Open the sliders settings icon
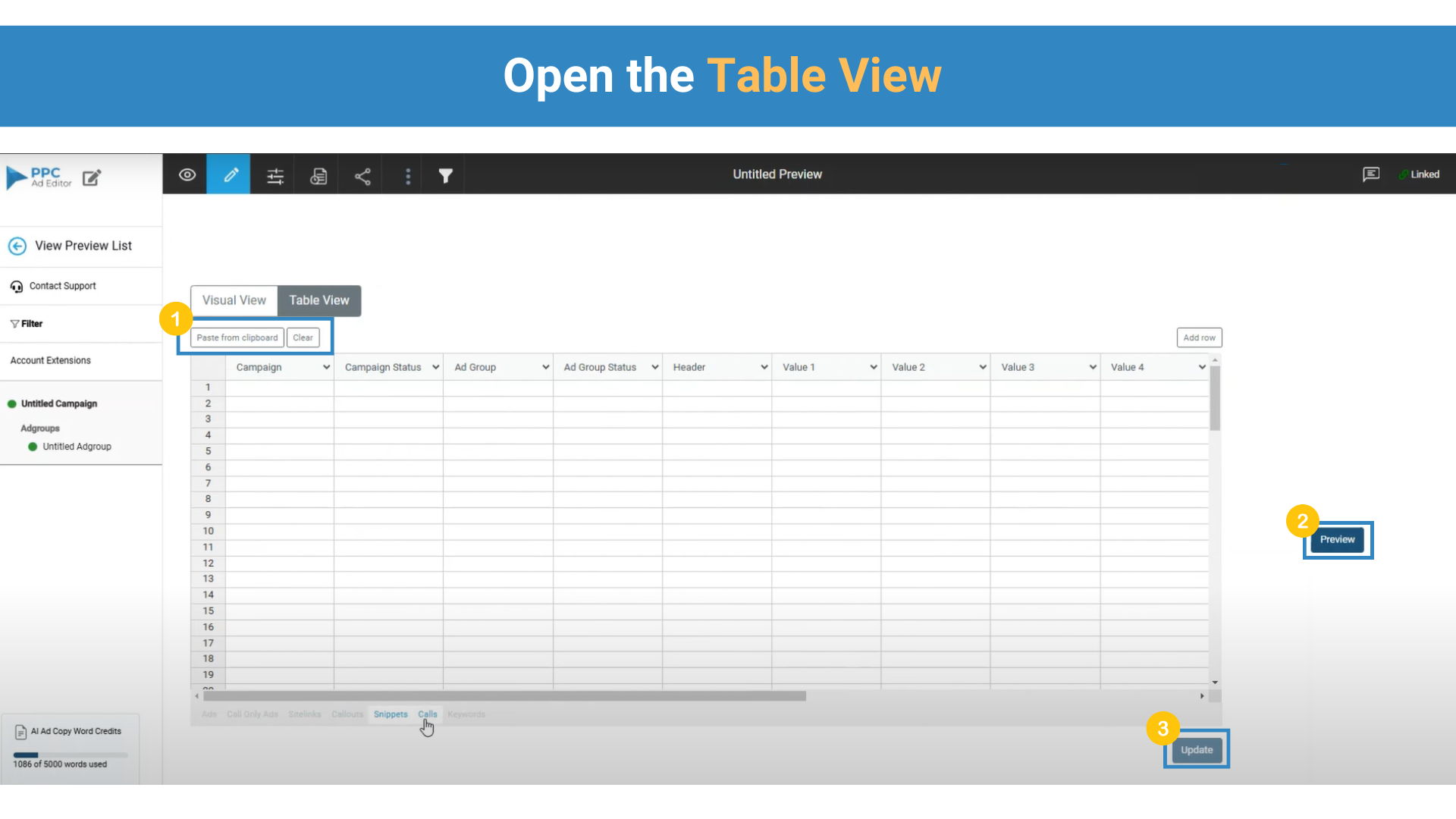The width and height of the screenshot is (1456, 819). pos(275,176)
